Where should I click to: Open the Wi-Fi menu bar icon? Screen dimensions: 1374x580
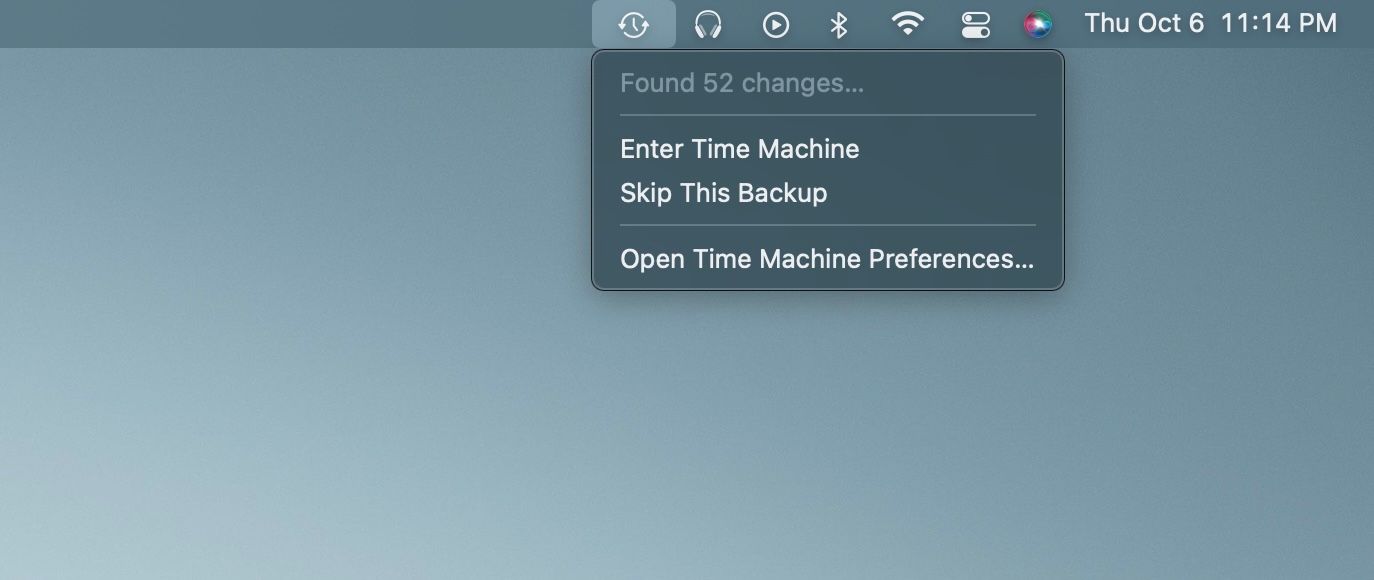907,24
